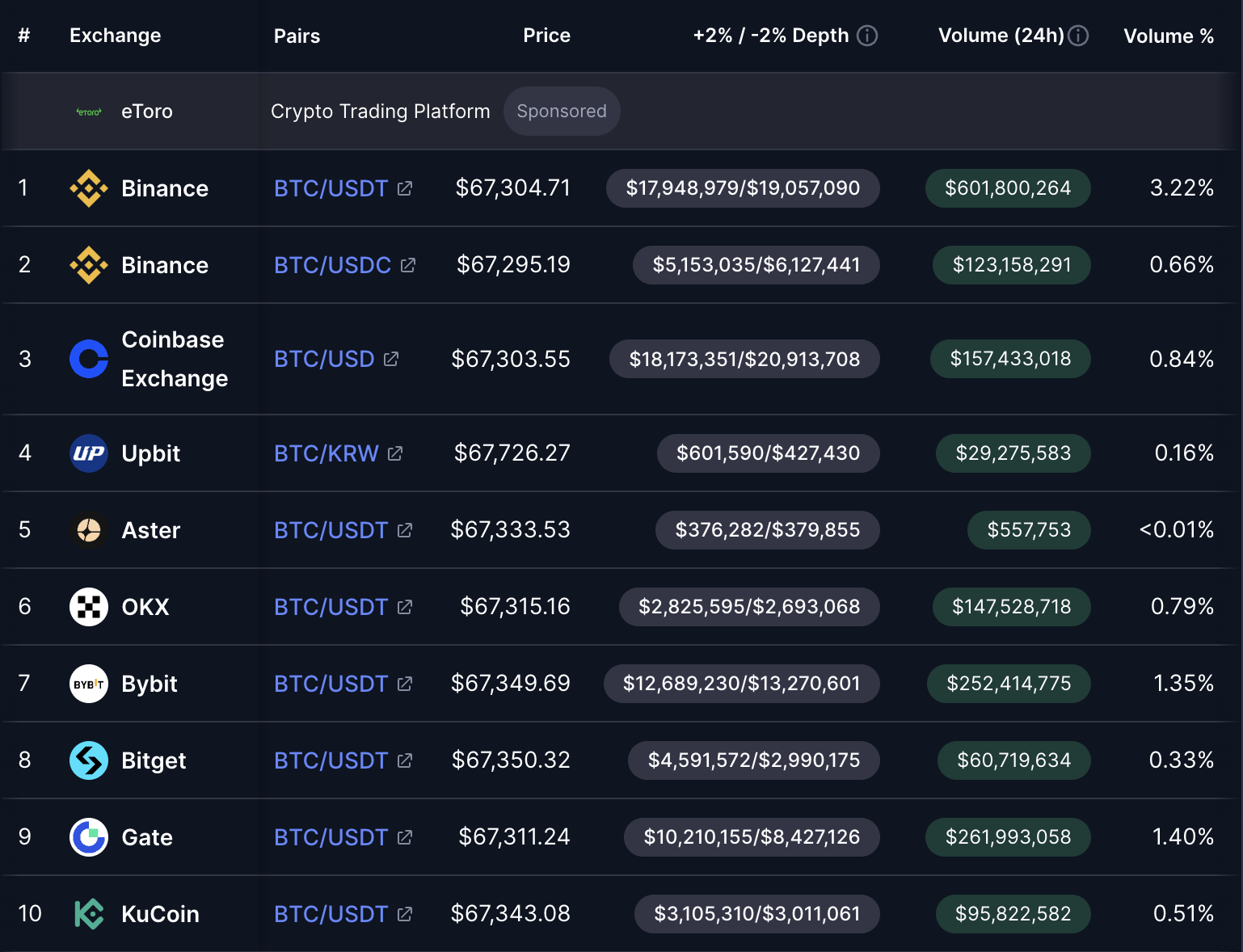Viewport: 1243px width, 952px height.
Task: Click the KuCoin exchange logo
Action: [88, 914]
